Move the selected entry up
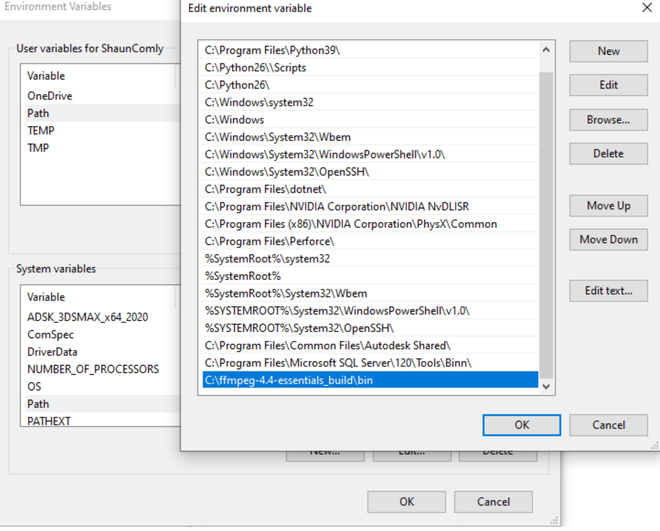660x531 pixels. click(x=608, y=205)
